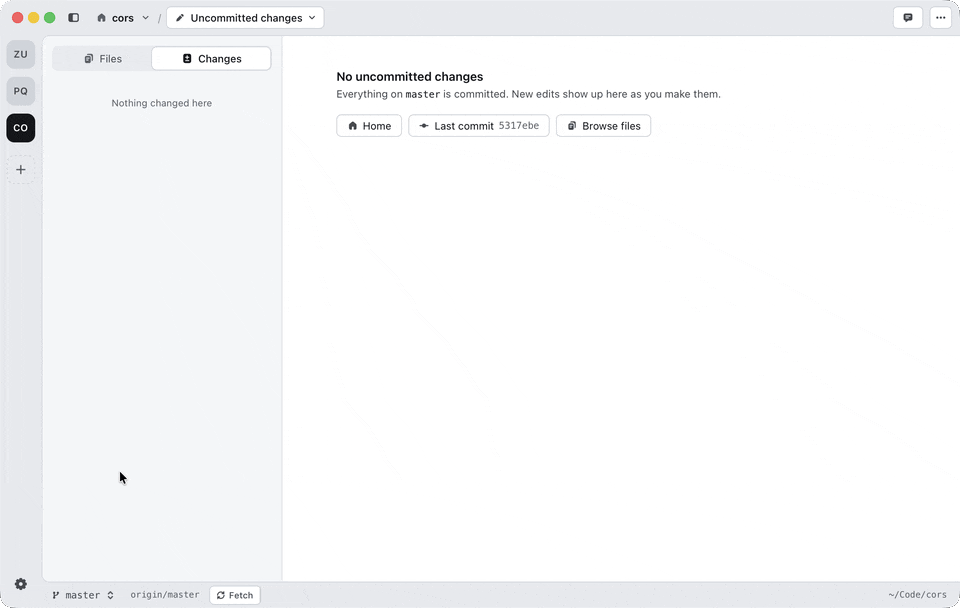
Task: Select the CO workspace
Action: [x=21, y=128]
